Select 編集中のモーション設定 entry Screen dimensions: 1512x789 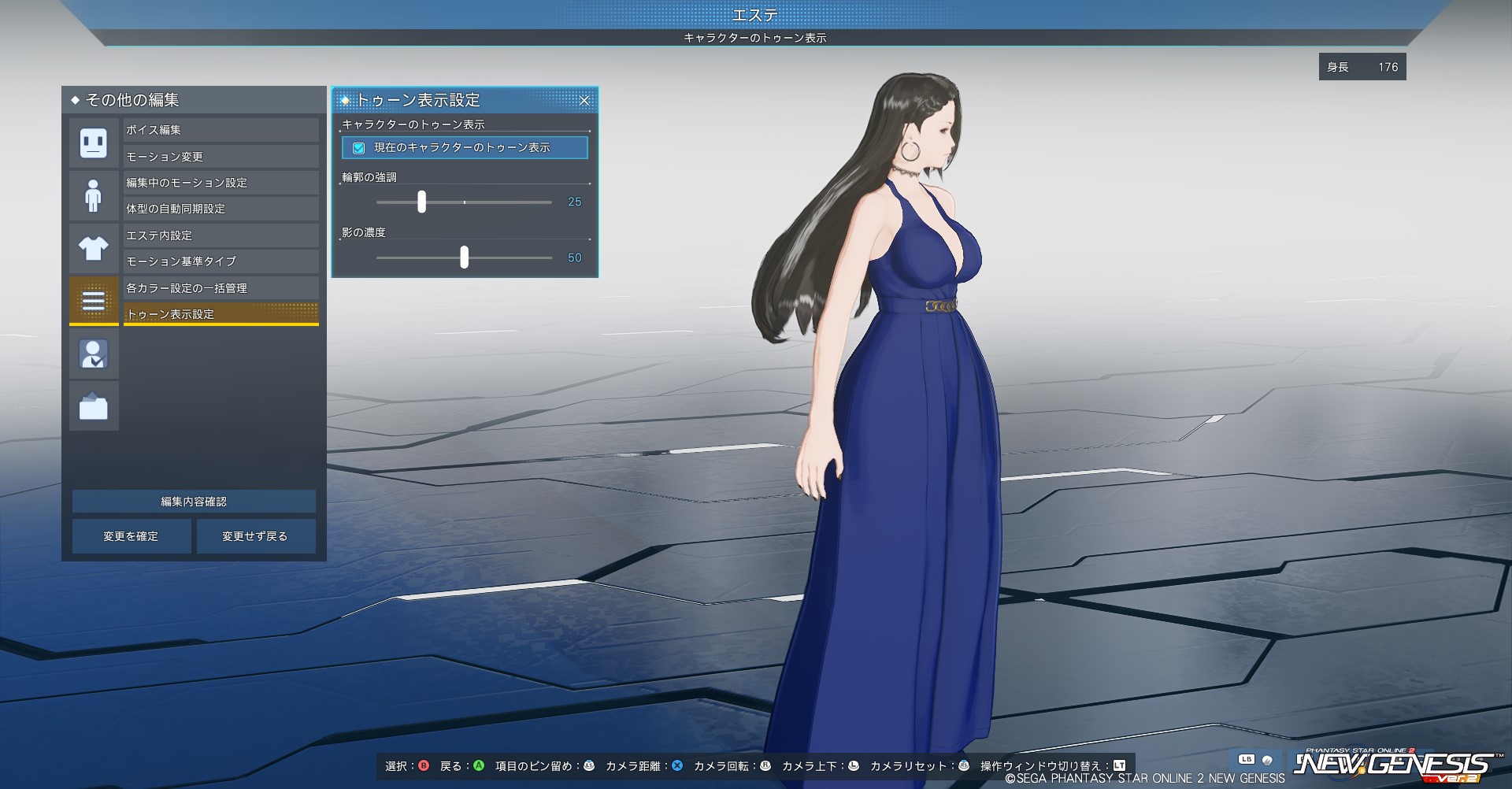(221, 183)
